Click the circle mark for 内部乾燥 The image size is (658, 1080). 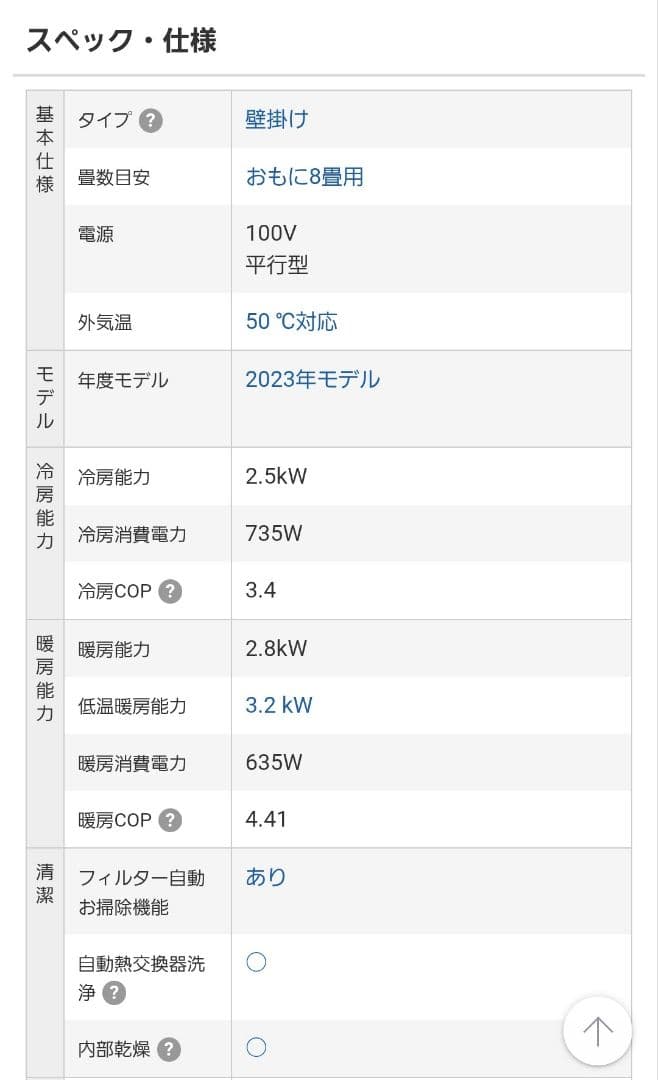pyautogui.click(x=256, y=1048)
